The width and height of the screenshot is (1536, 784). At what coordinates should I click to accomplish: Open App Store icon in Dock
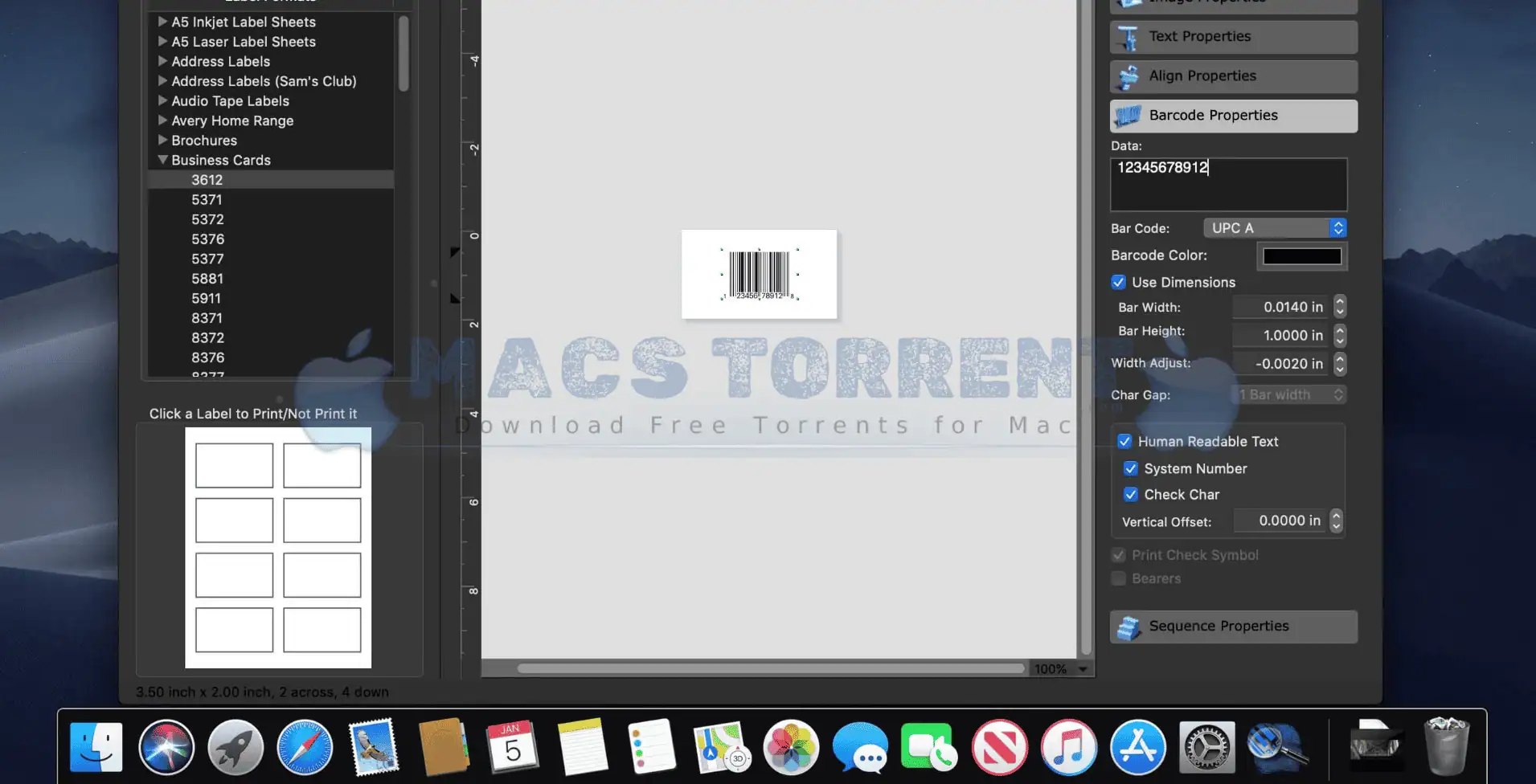point(1137,747)
